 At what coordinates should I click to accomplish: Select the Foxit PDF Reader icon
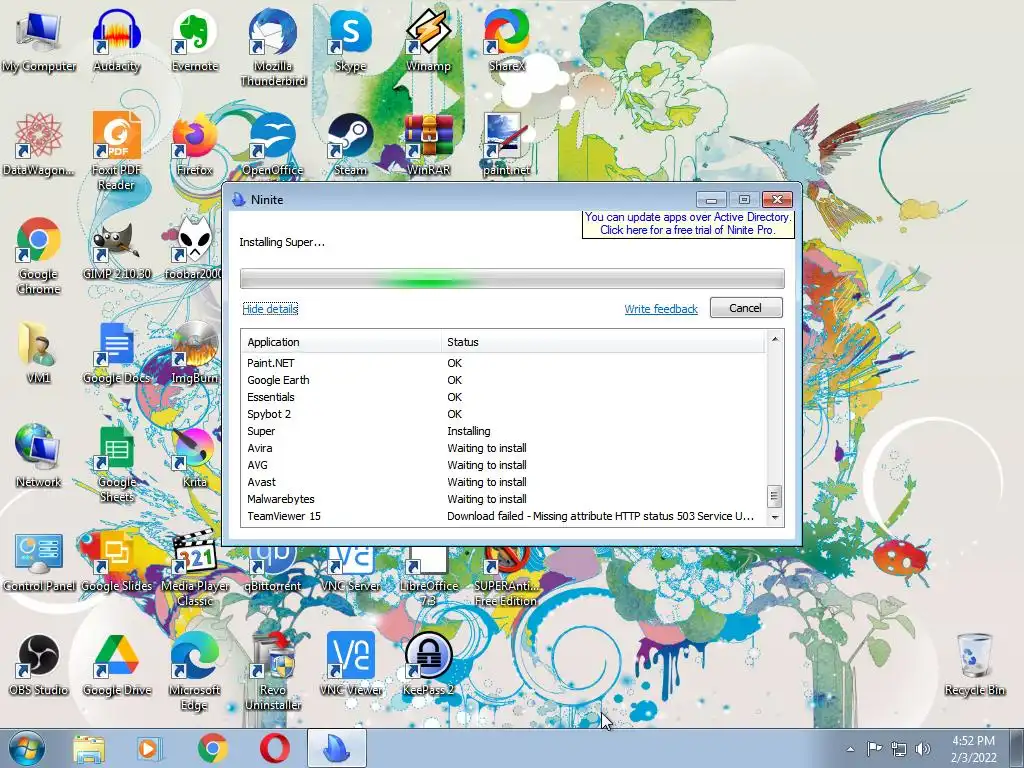coord(116,152)
